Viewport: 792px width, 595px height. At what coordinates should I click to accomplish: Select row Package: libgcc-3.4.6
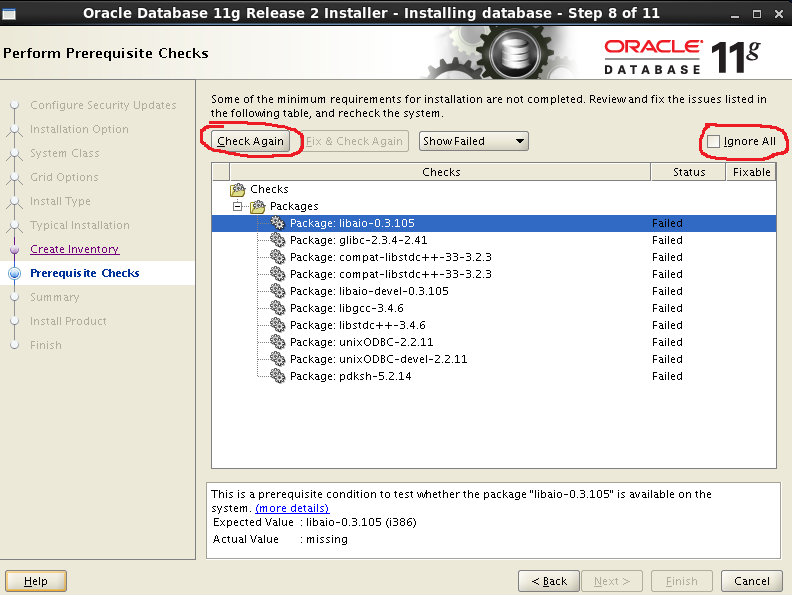pos(493,308)
